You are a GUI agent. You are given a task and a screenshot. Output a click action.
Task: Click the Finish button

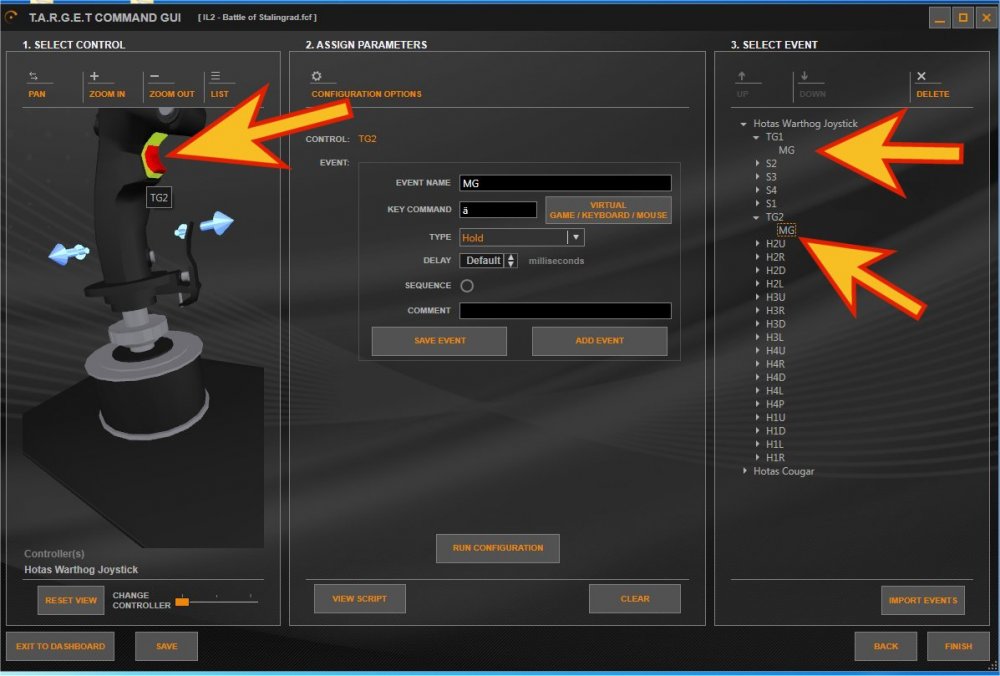click(x=959, y=647)
